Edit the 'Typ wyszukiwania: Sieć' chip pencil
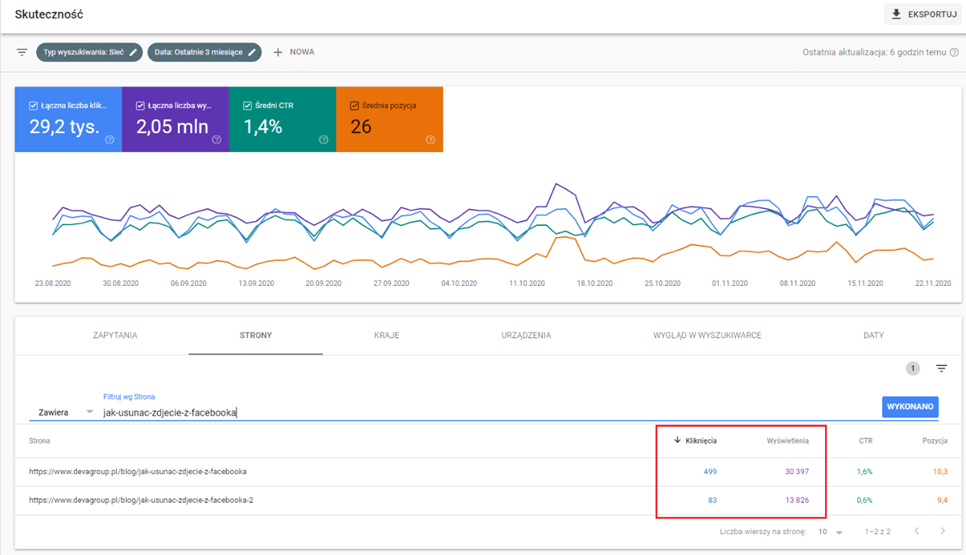The height and width of the screenshot is (555, 966). (133, 52)
